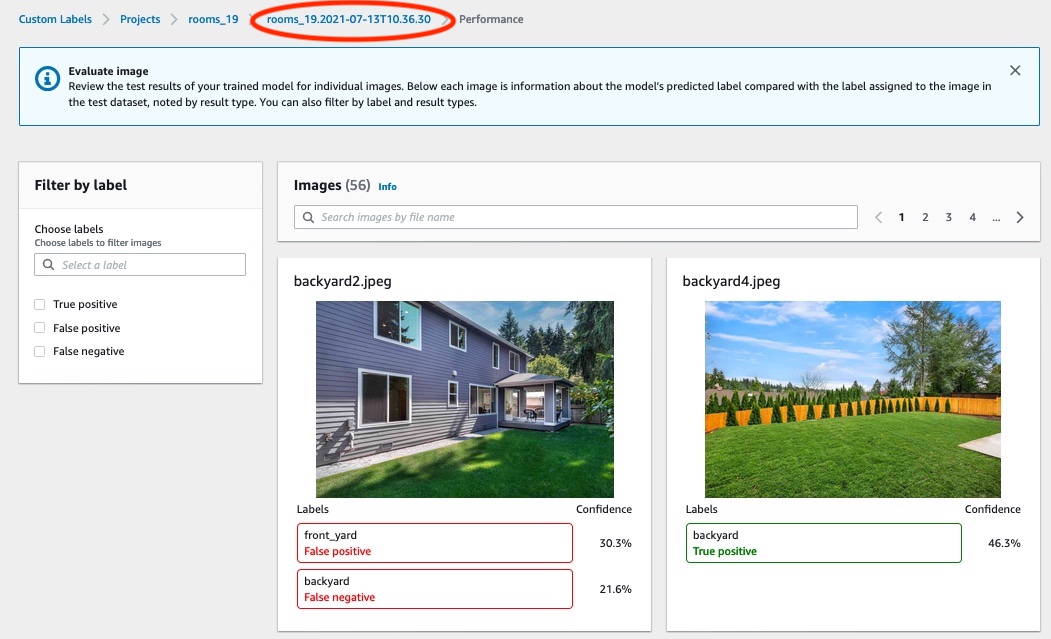This screenshot has height=639, width=1051.
Task: Click the magnifier icon in Select a label field
Action: point(49,264)
